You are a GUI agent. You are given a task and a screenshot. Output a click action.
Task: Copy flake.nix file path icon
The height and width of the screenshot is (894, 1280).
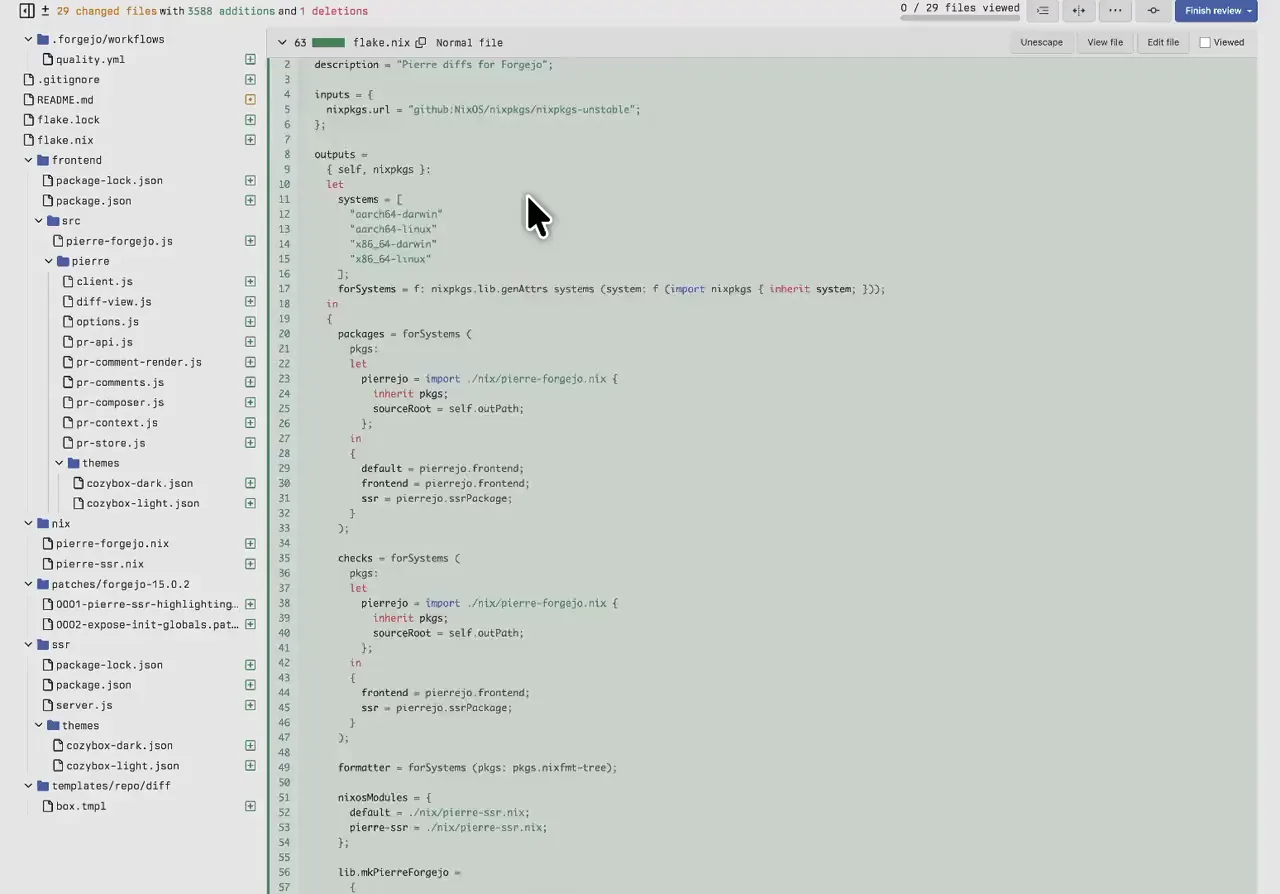421,43
